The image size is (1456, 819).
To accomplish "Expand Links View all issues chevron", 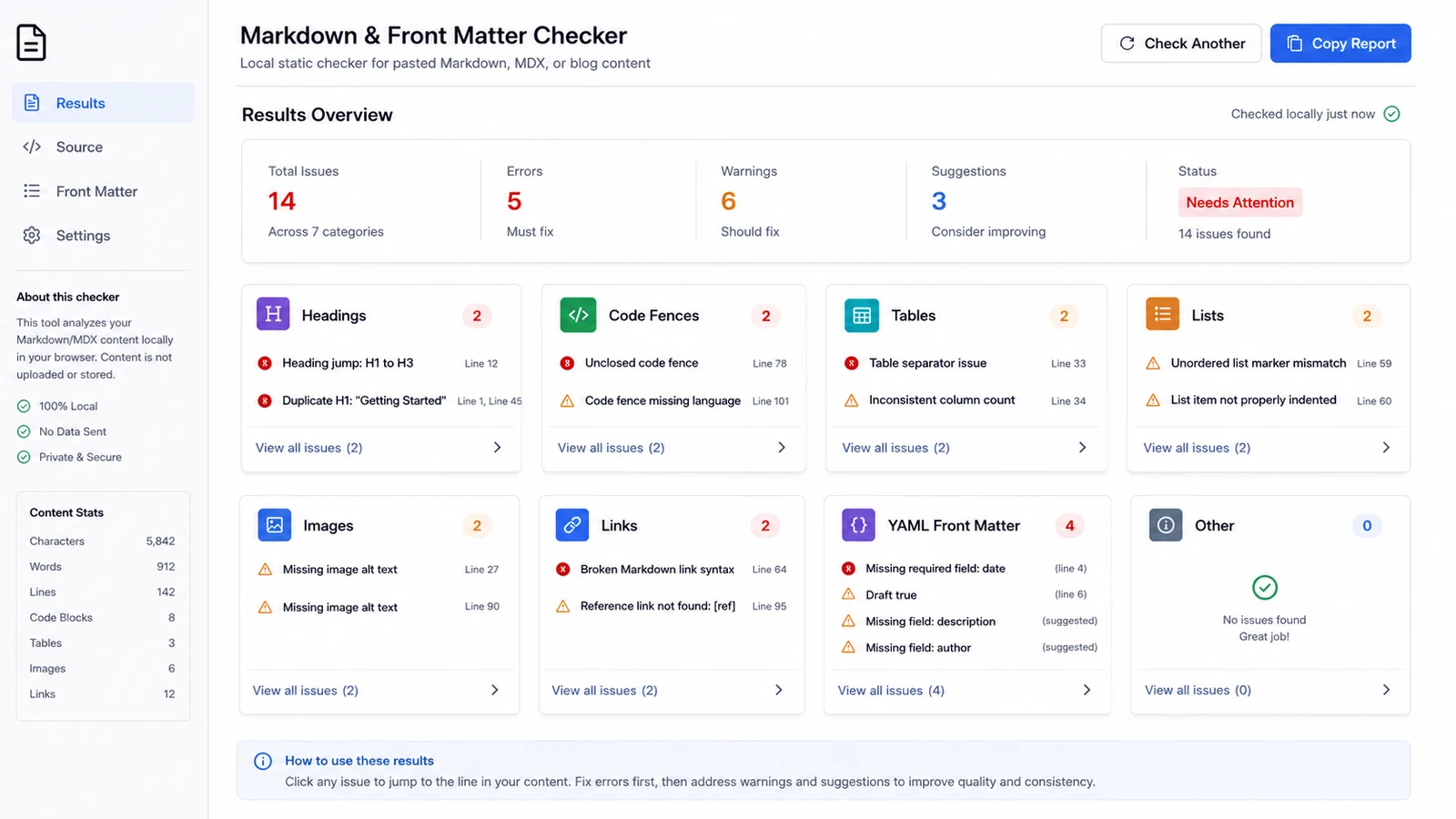I will [779, 690].
